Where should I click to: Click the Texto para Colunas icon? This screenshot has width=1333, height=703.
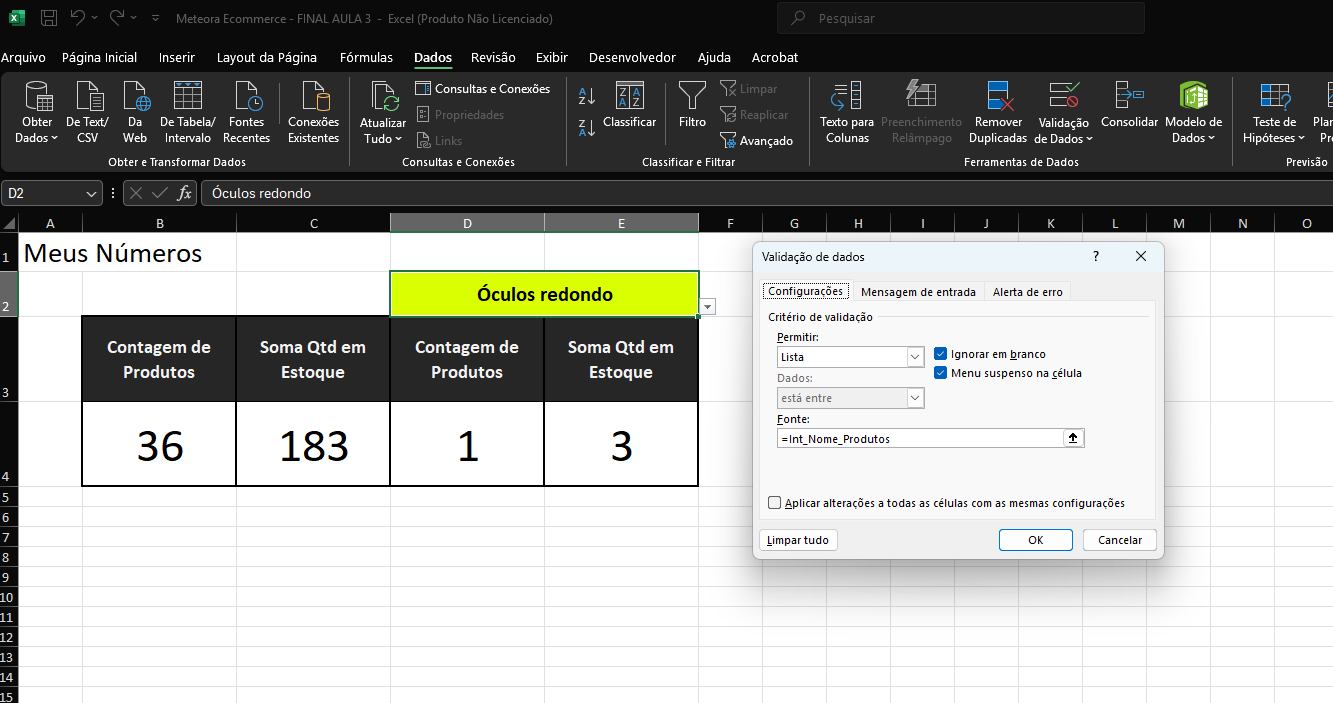(x=847, y=97)
